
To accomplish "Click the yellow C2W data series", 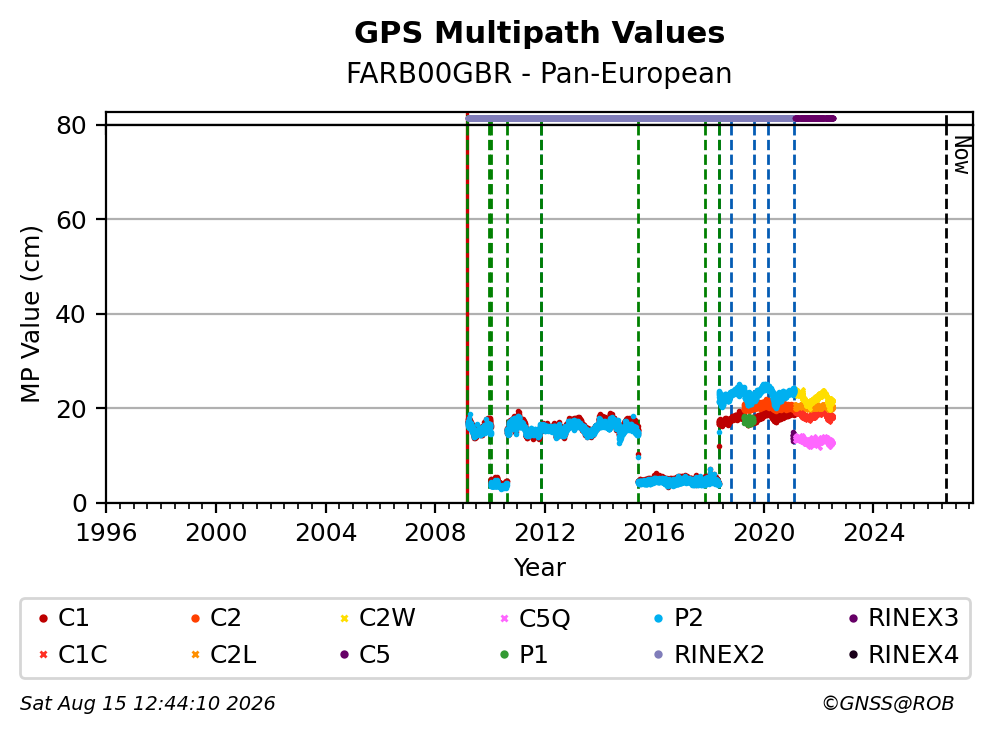I will click(x=816, y=400).
